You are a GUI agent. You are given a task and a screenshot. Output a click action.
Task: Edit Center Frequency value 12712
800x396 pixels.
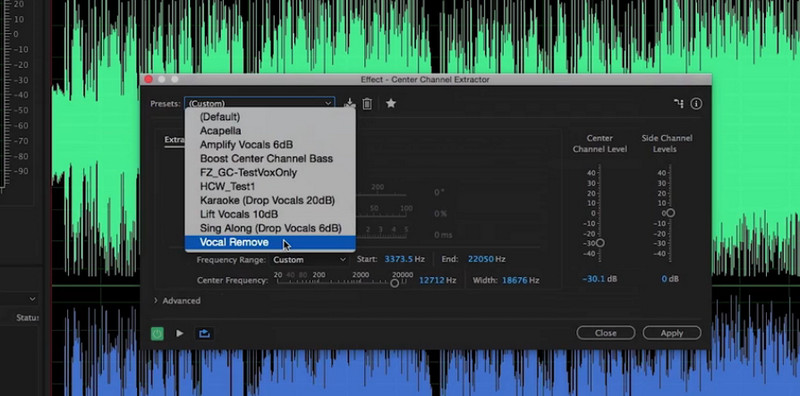click(432, 280)
